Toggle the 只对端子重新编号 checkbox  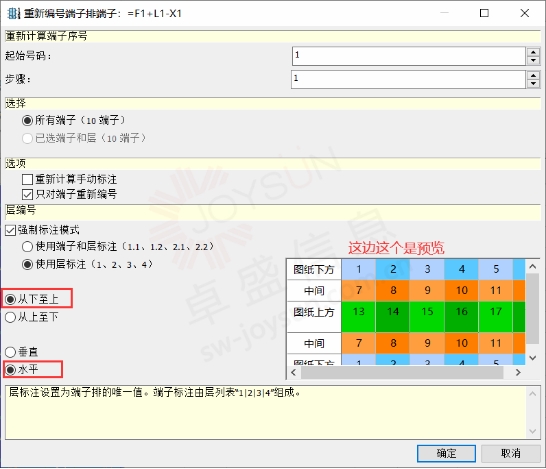(x=27, y=194)
